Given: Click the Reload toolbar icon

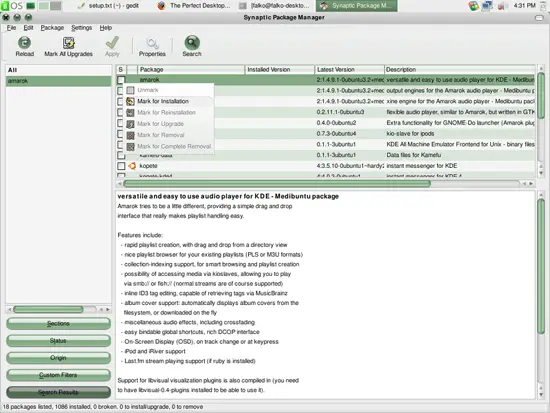Looking at the screenshot, I should point(24,43).
